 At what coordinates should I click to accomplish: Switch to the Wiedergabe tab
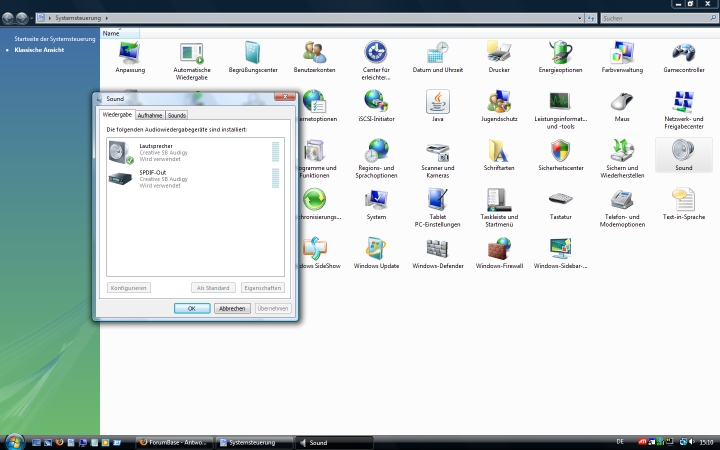pyautogui.click(x=117, y=114)
